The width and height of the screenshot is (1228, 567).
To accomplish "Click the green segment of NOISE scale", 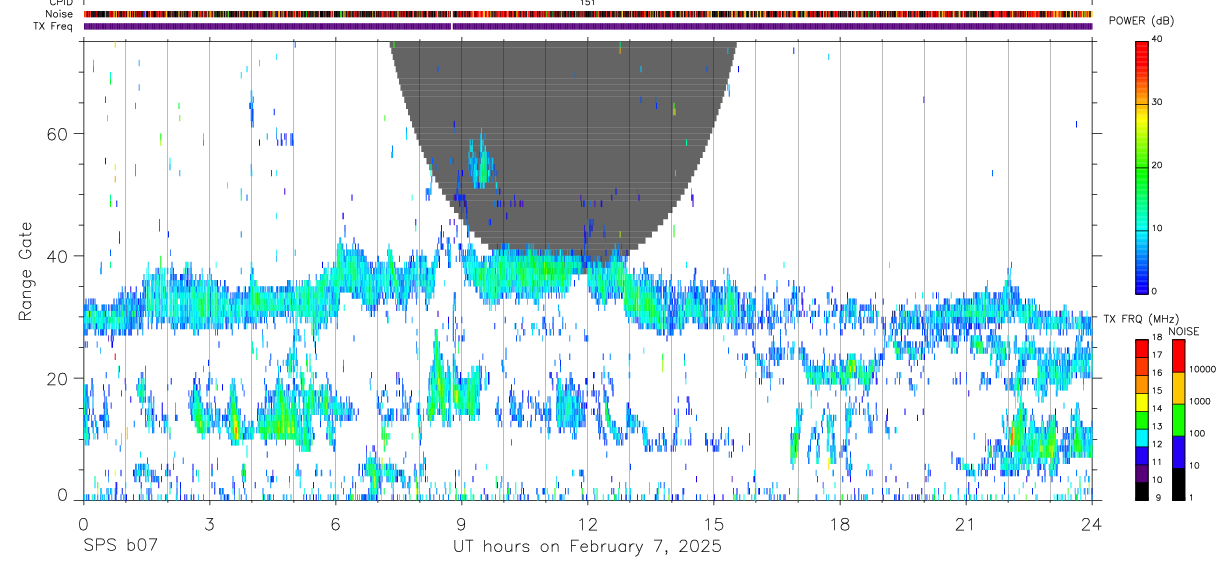I will point(1178,420).
